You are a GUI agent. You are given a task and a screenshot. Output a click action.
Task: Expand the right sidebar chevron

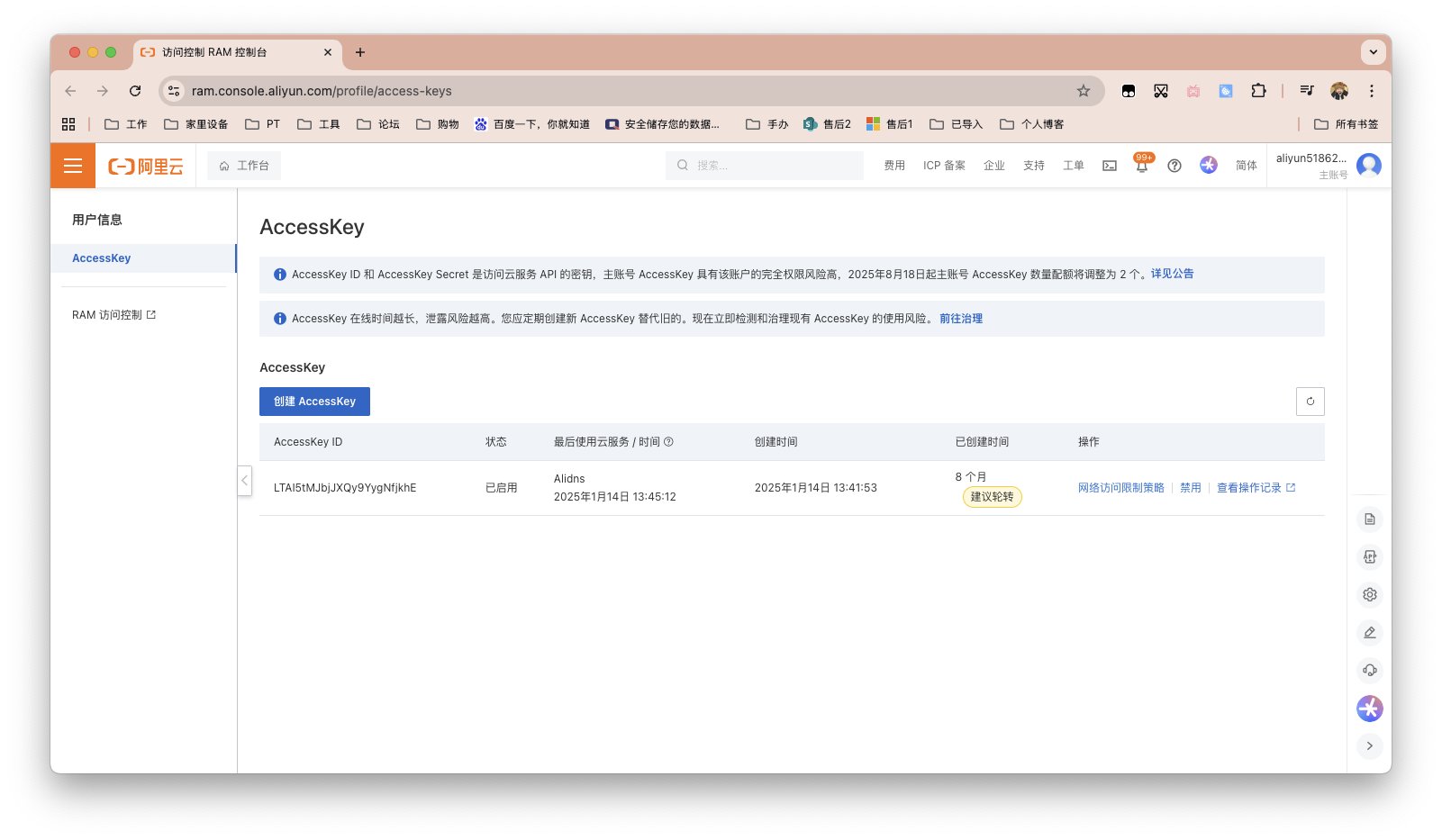coord(1369,746)
